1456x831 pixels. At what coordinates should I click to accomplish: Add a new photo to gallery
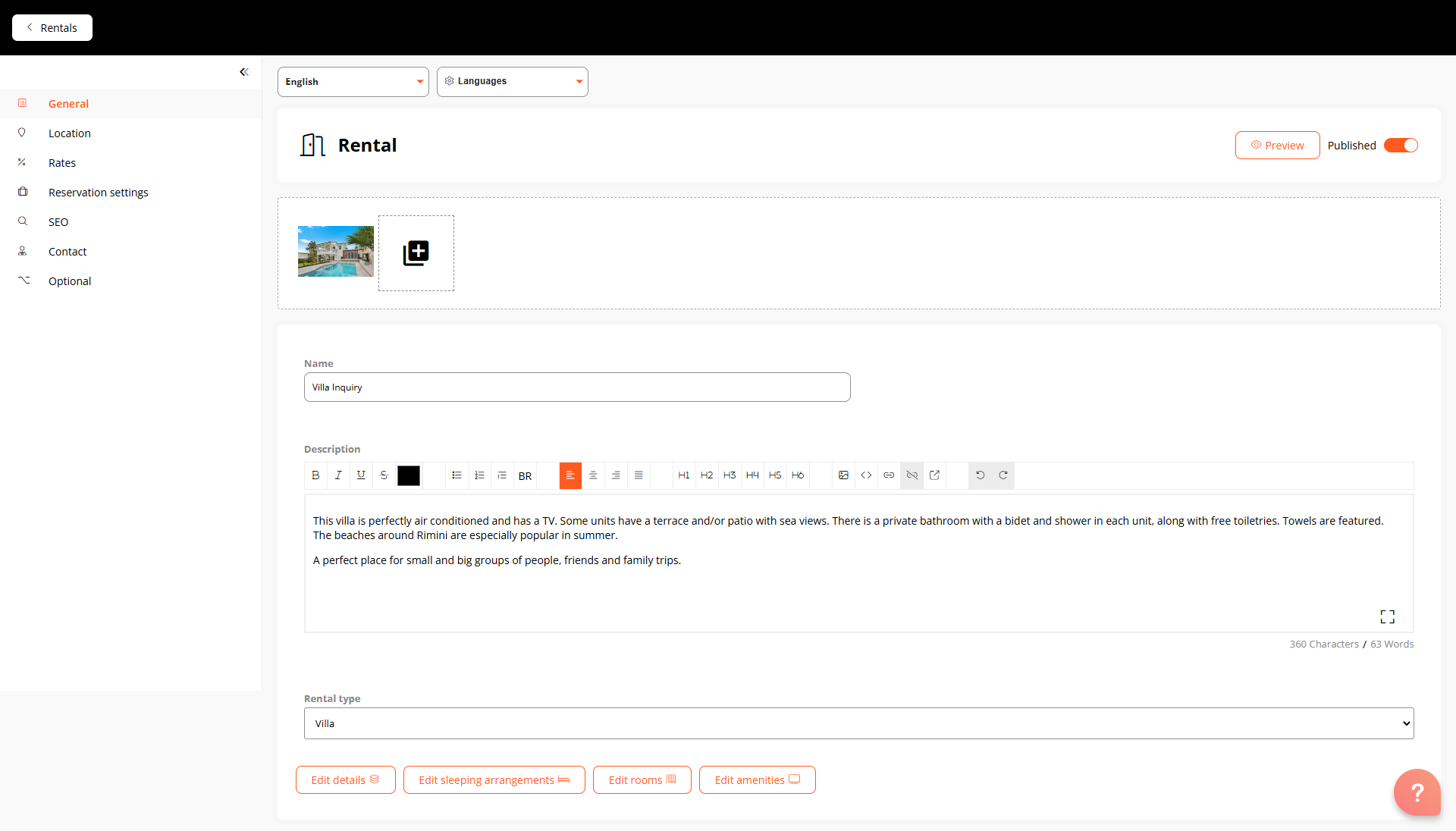(x=416, y=253)
